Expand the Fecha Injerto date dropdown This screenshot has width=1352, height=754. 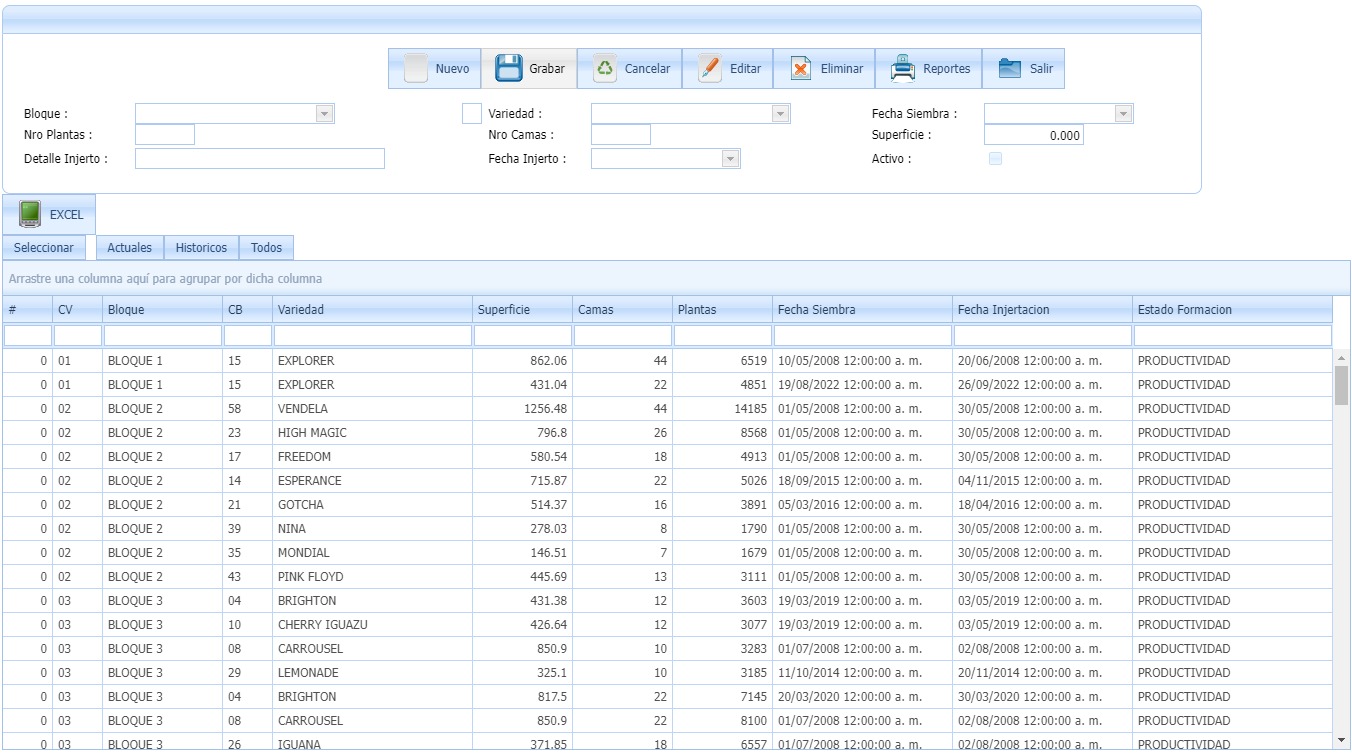click(730, 159)
